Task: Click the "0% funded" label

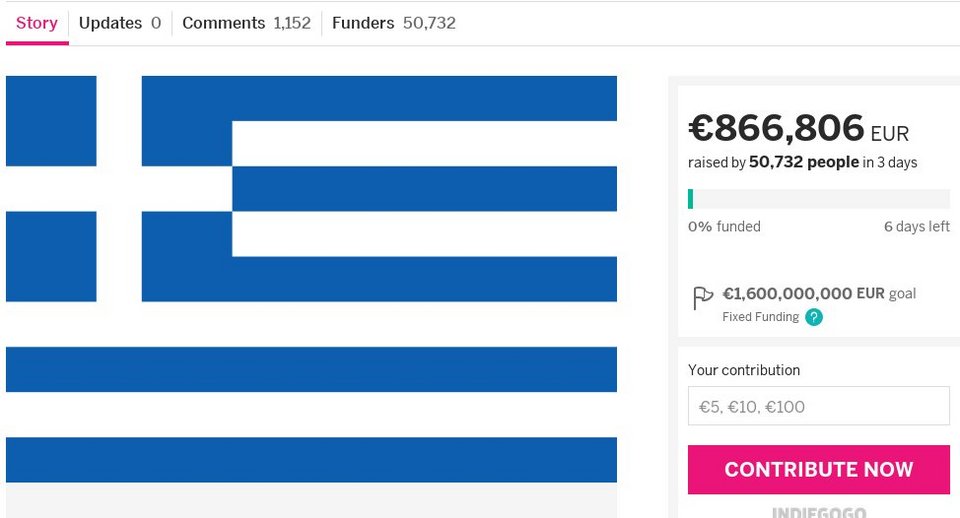Action: click(x=724, y=227)
